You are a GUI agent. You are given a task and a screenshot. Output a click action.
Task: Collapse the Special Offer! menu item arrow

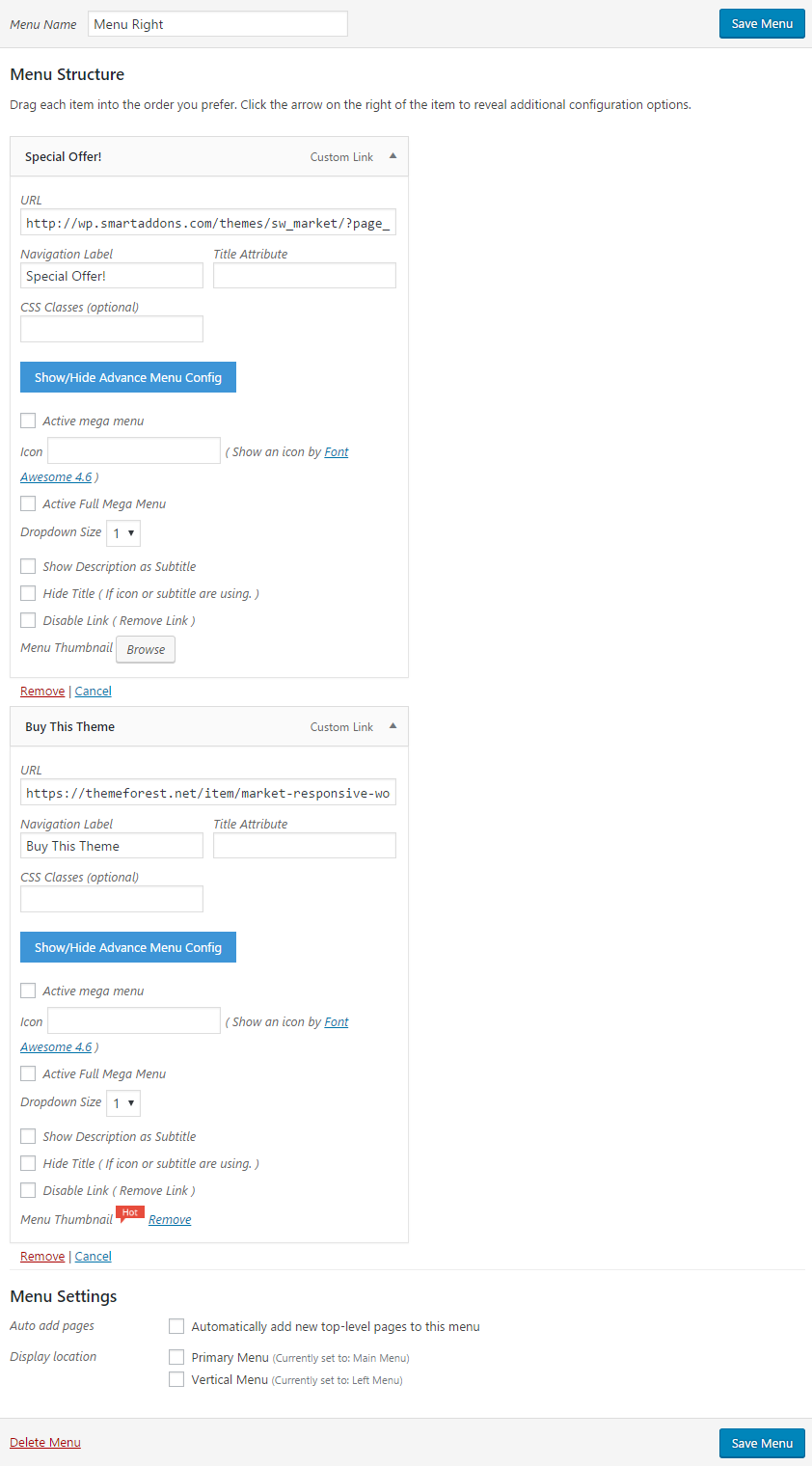pos(392,155)
